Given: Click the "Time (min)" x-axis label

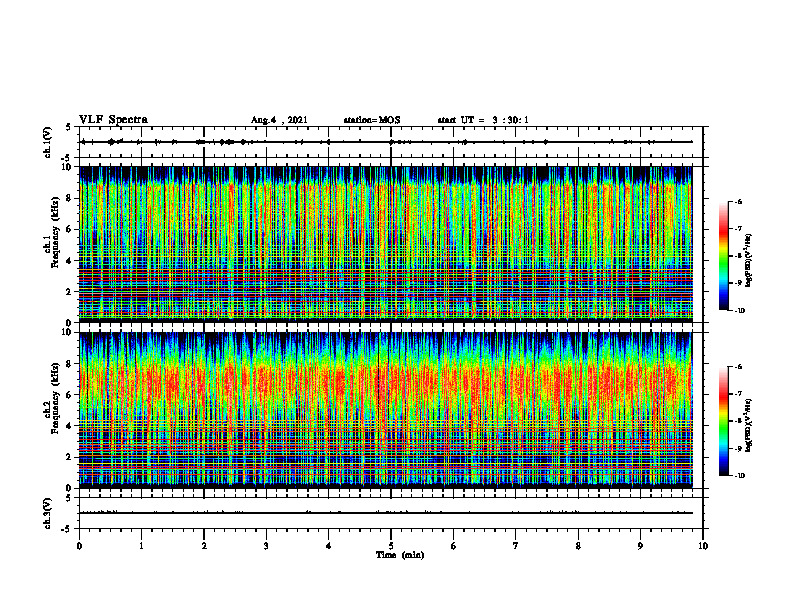Looking at the screenshot, I should tap(400, 555).
